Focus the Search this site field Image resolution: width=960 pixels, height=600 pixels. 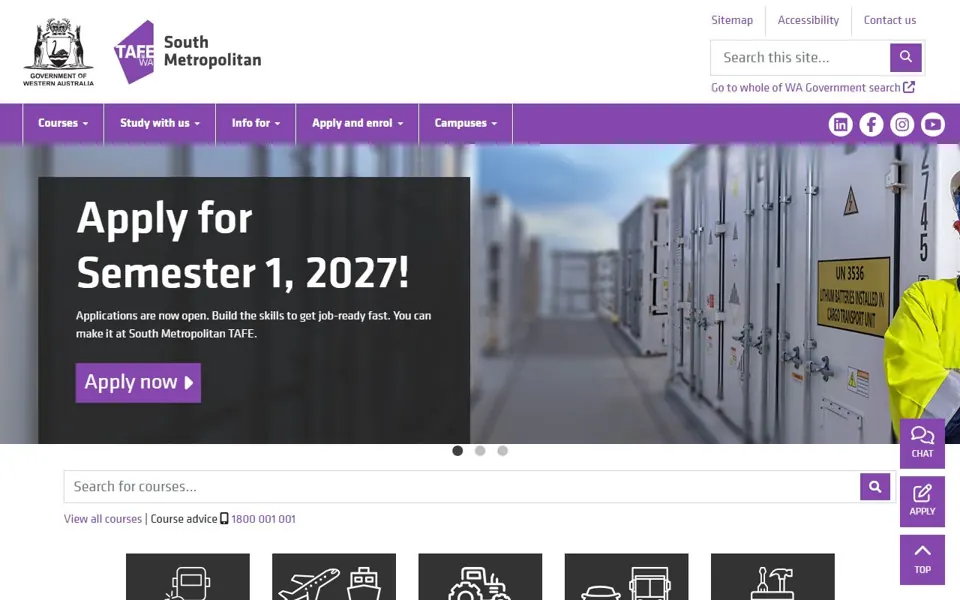tap(800, 58)
